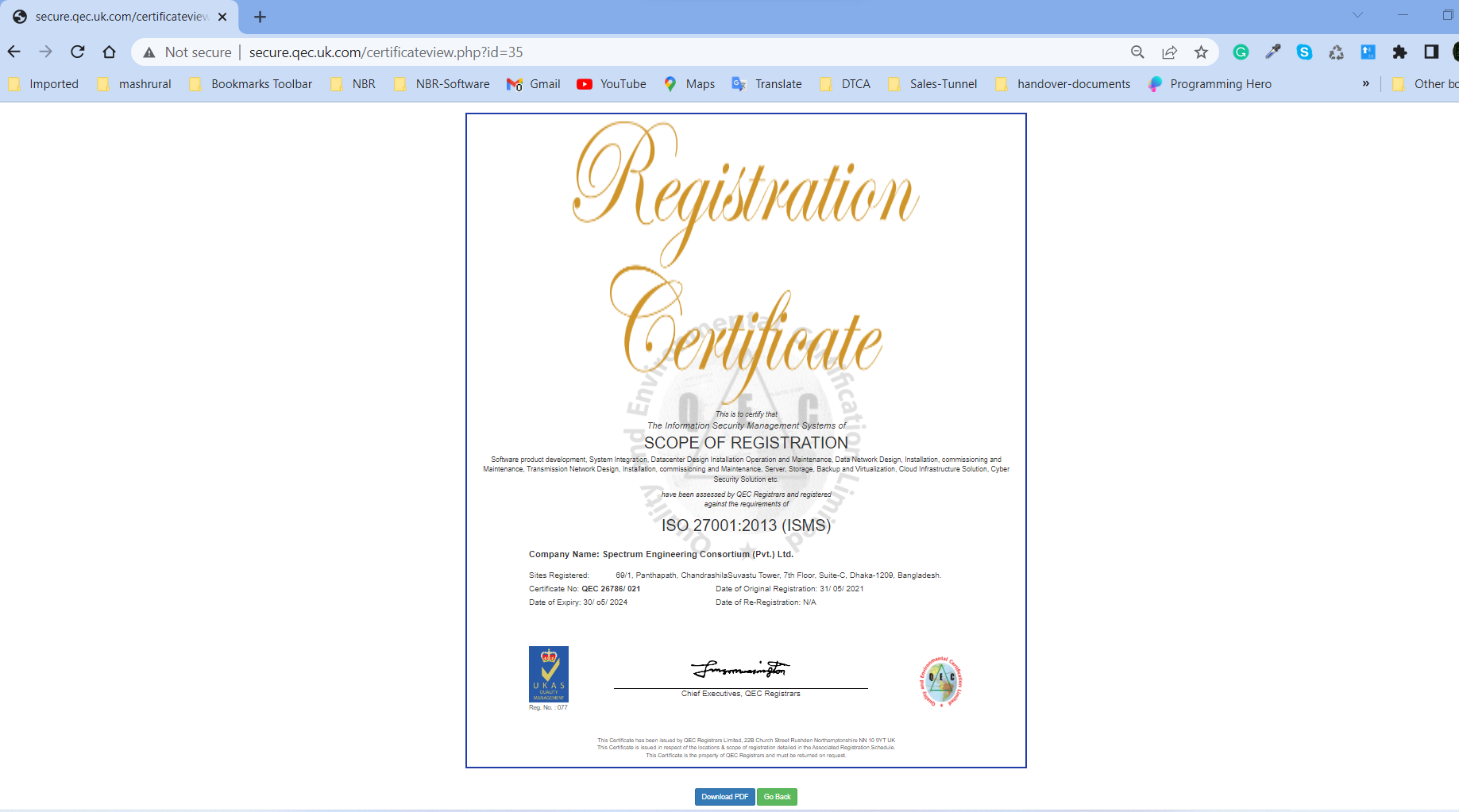Open the Bookmarks Toolbar folder
1459x812 pixels.
[x=251, y=84]
